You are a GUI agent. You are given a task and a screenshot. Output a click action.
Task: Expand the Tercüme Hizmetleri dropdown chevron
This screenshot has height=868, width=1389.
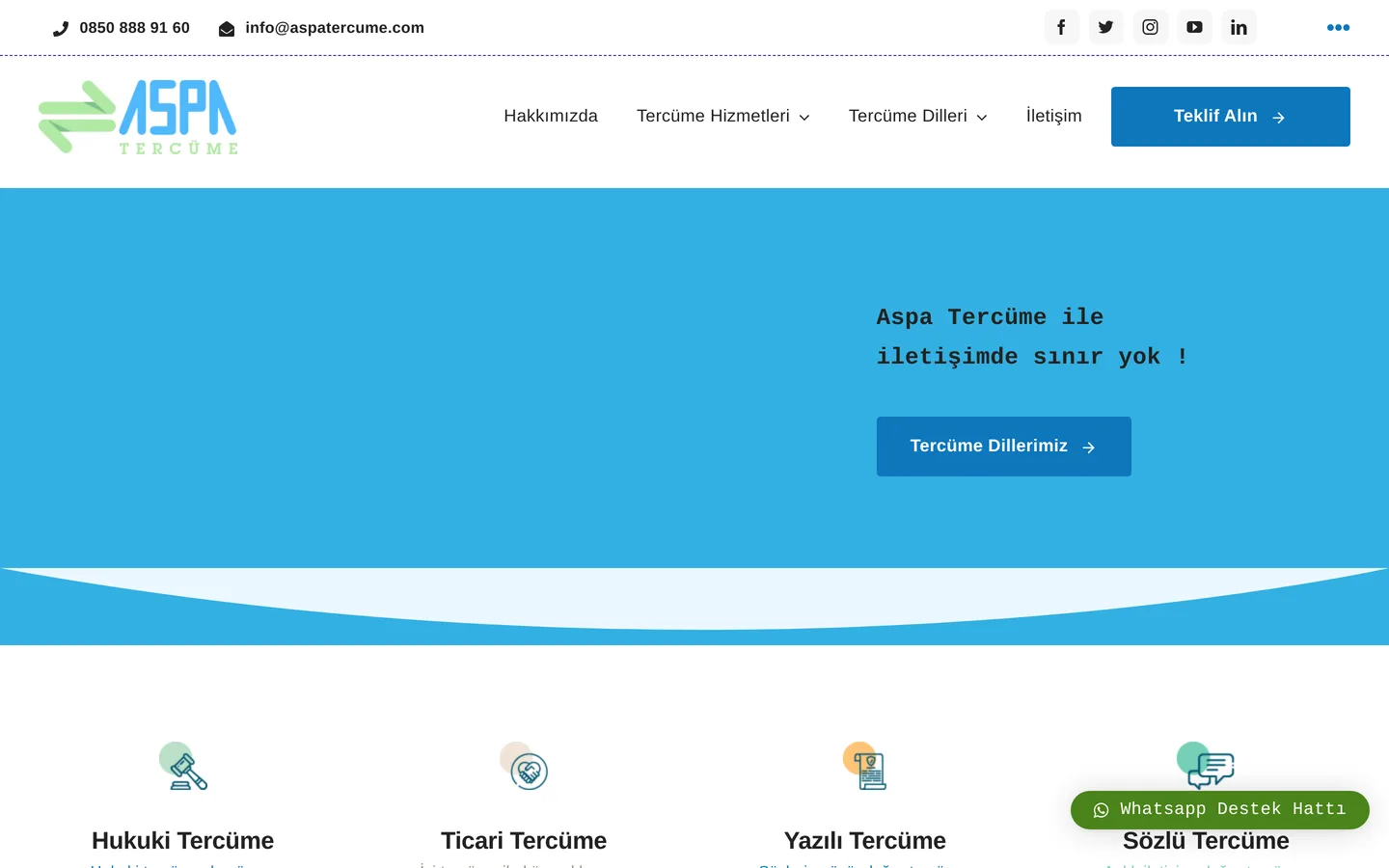(x=804, y=118)
